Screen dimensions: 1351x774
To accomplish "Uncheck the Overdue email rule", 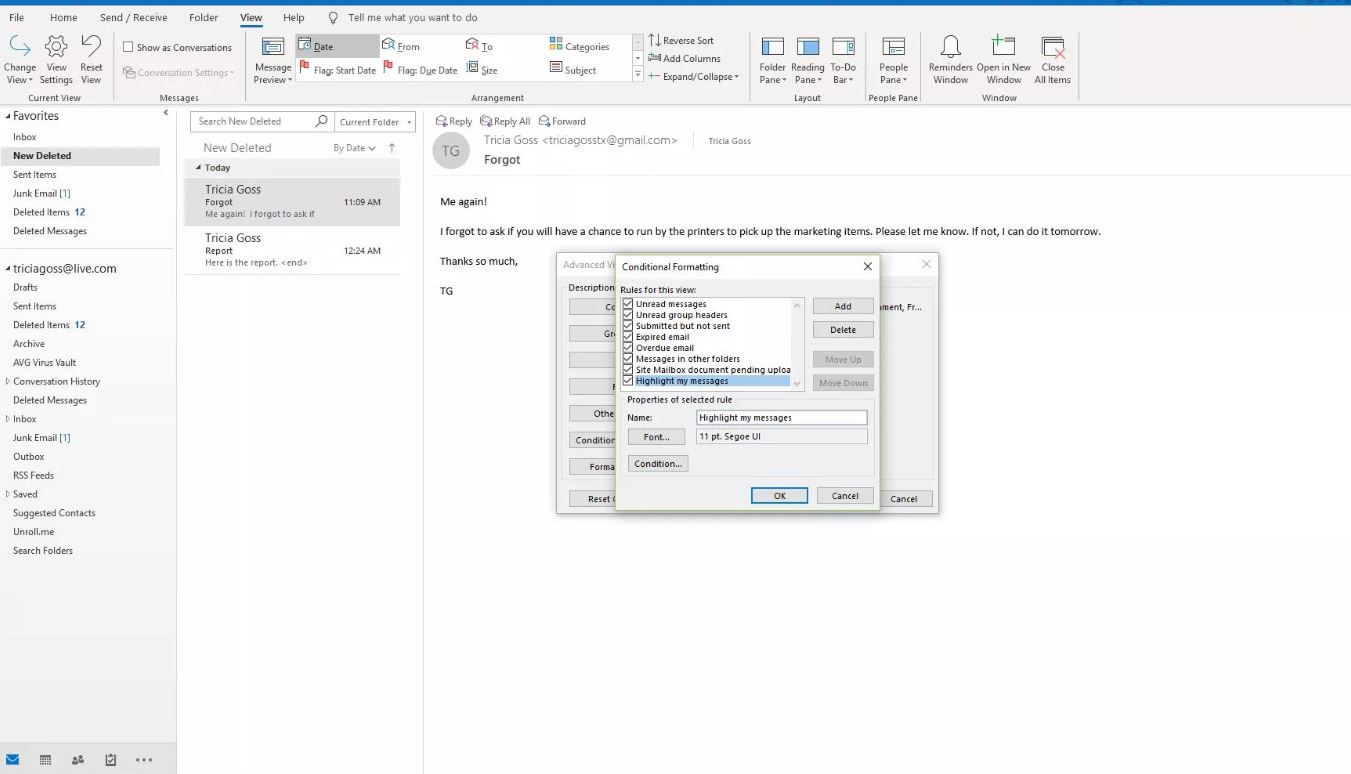I will [x=628, y=348].
